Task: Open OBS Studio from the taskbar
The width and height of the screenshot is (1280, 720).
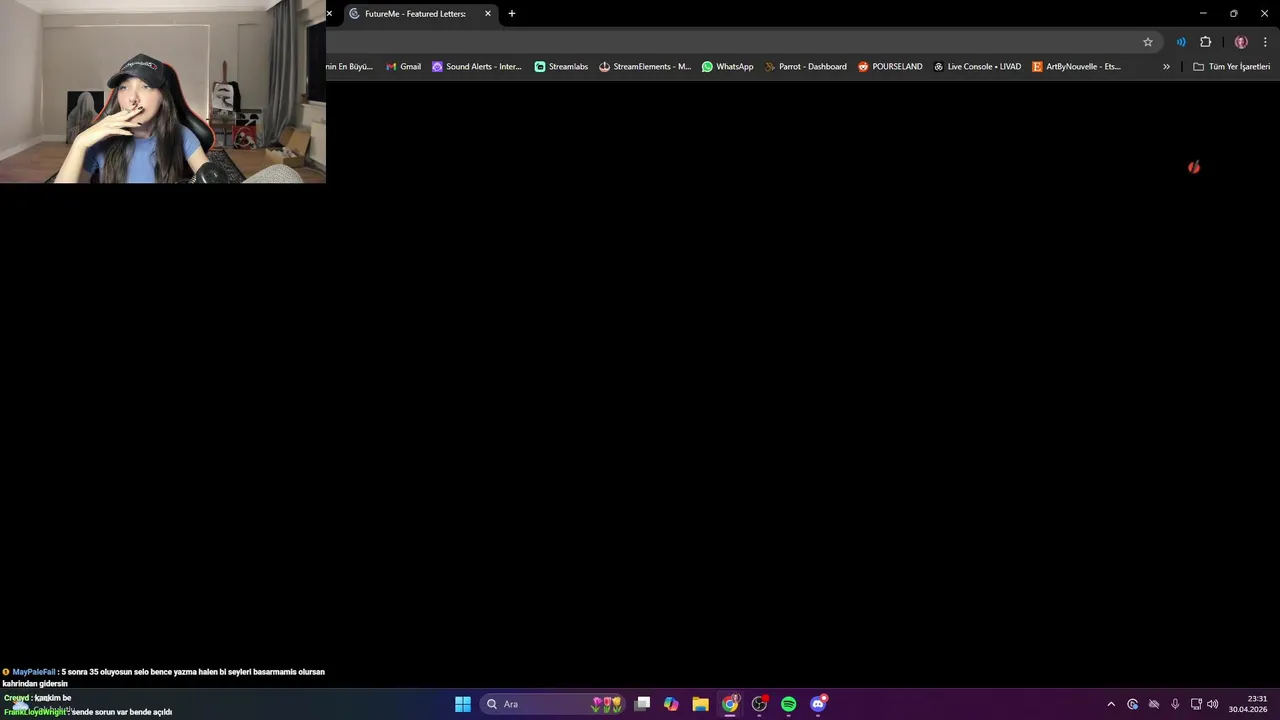Action: 759,704
